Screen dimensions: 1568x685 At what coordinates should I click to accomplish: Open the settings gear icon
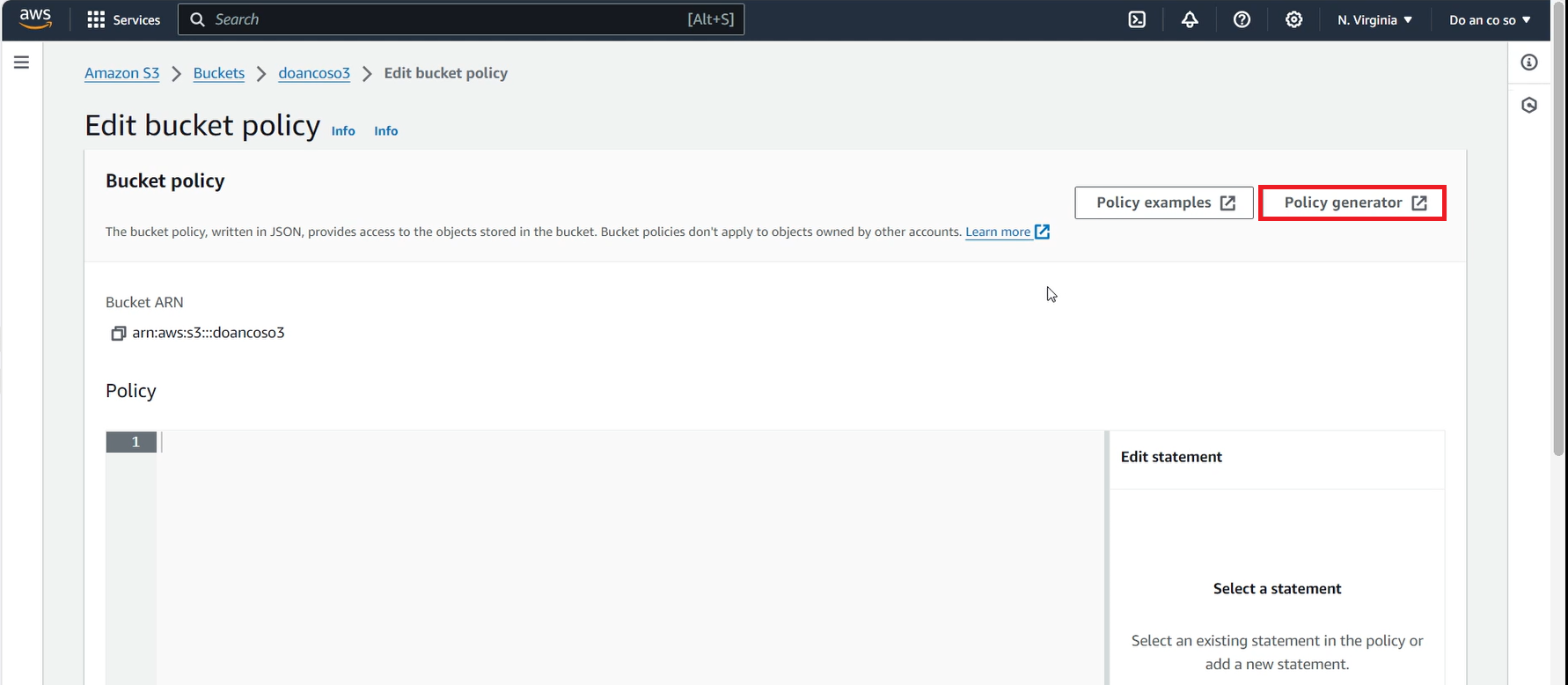point(1293,19)
